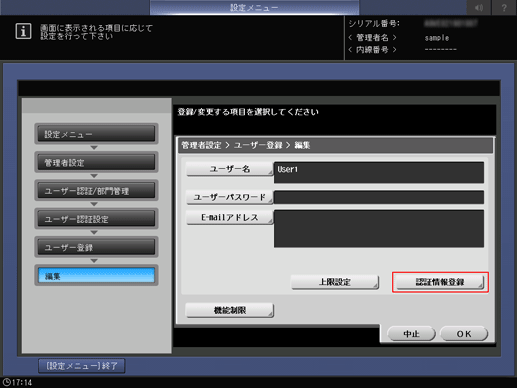Open ユーザー認証設定 in the left menu

point(96,219)
